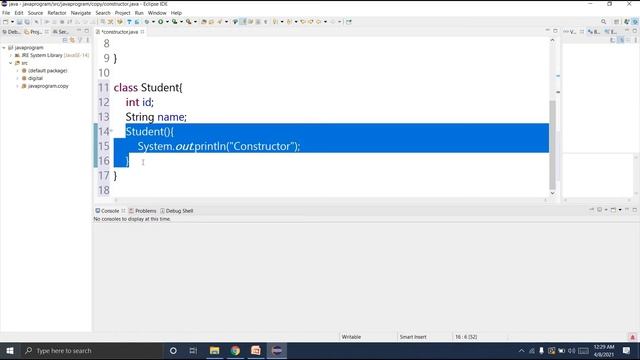Switch to the Debug view tab in left panel

pyautogui.click(x=11, y=32)
